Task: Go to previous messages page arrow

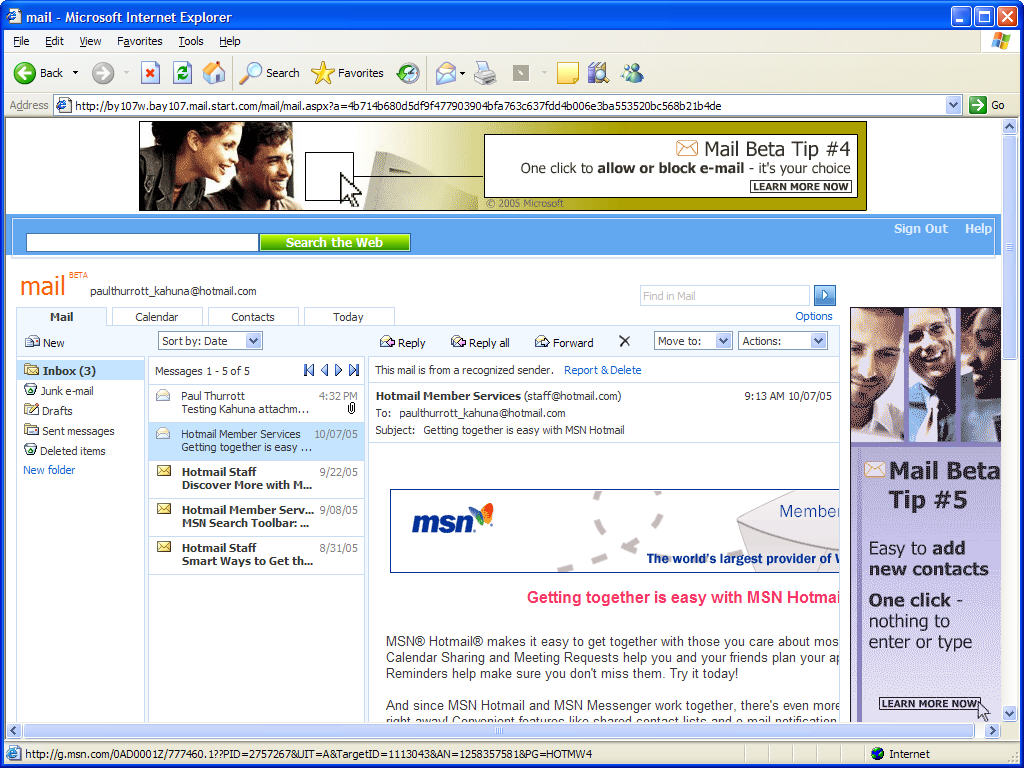Action: click(x=325, y=370)
